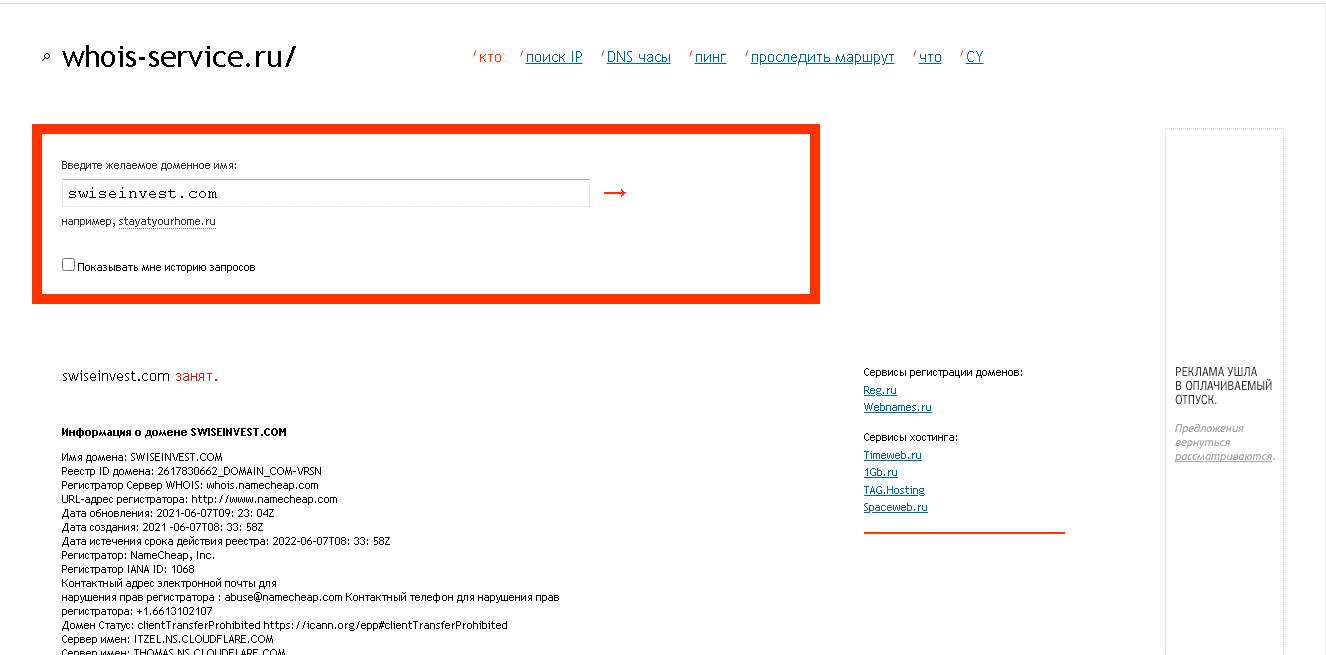Open the 'кто' navigation tab

click(490, 58)
